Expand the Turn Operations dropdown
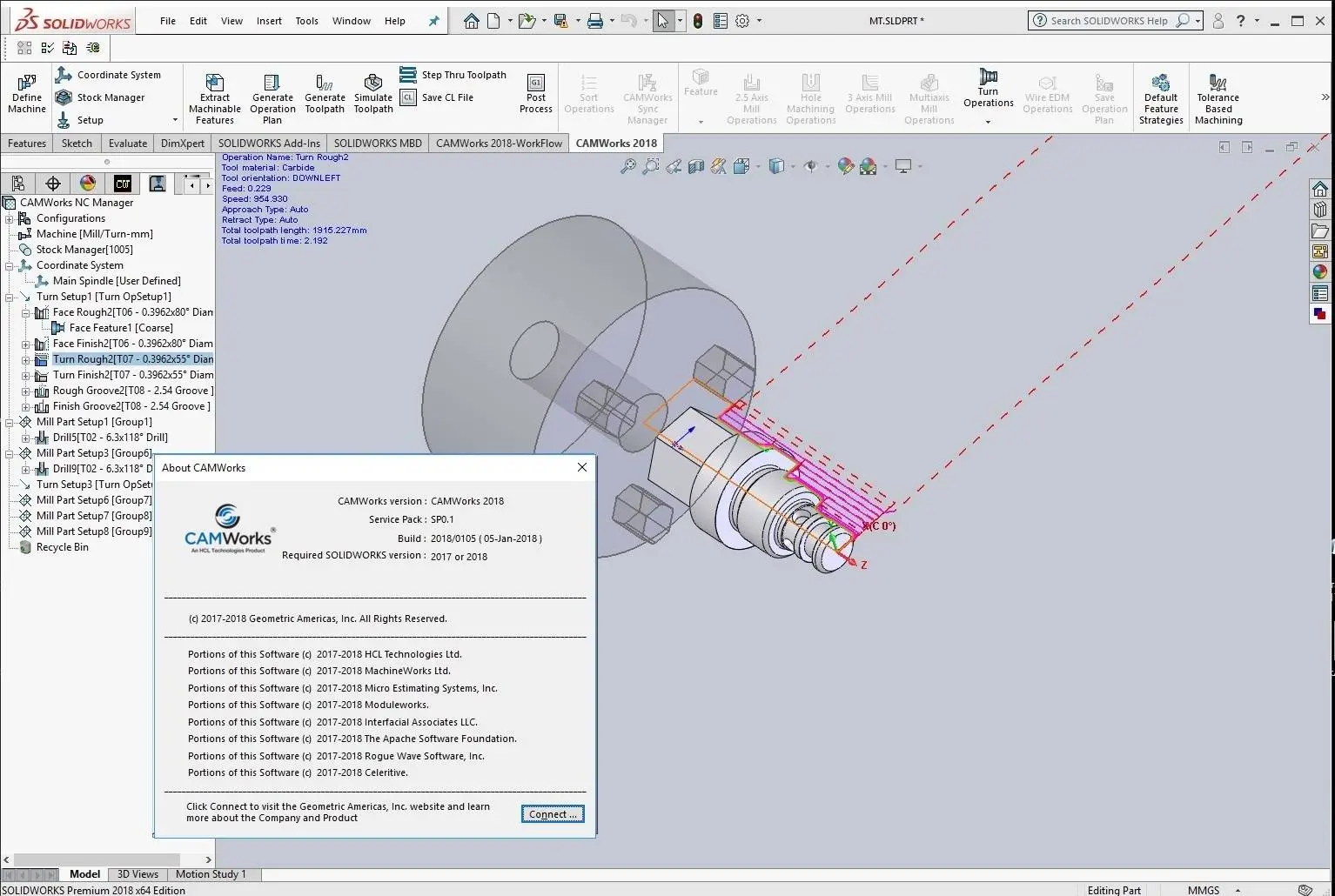The image size is (1335, 896). pos(988,122)
